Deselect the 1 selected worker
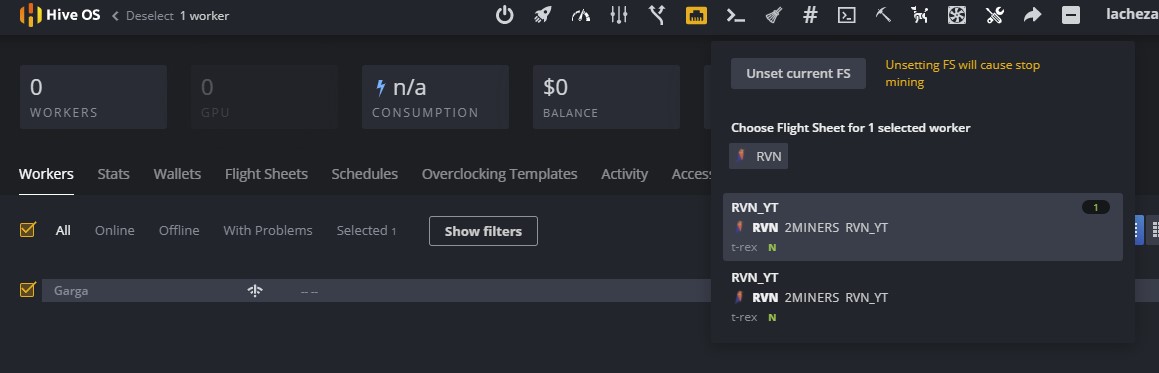Image resolution: width=1159 pixels, height=373 pixels. pyautogui.click(x=171, y=16)
